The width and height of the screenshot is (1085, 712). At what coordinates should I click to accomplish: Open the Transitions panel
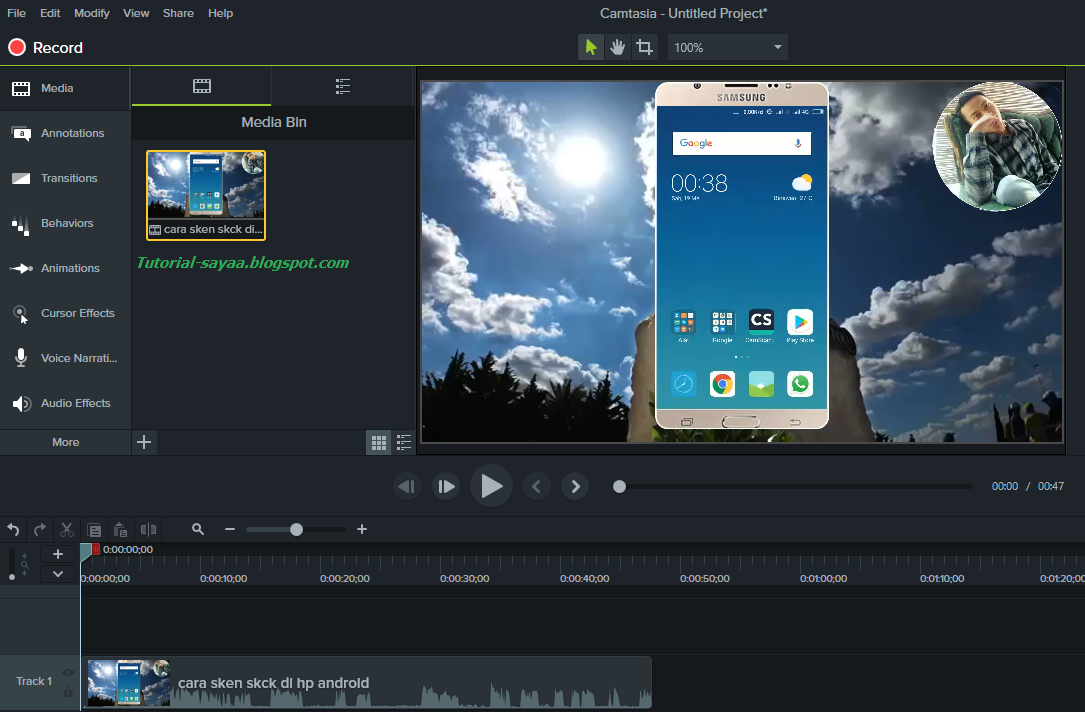(65, 179)
